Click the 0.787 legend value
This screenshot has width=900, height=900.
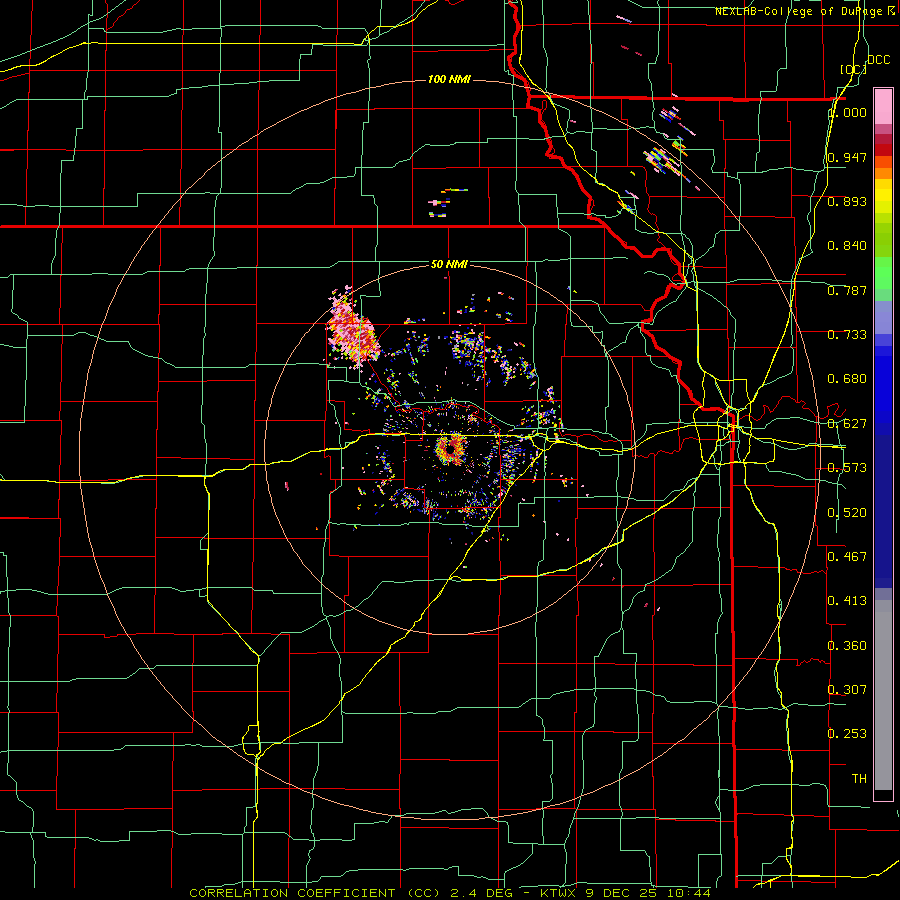(847, 290)
